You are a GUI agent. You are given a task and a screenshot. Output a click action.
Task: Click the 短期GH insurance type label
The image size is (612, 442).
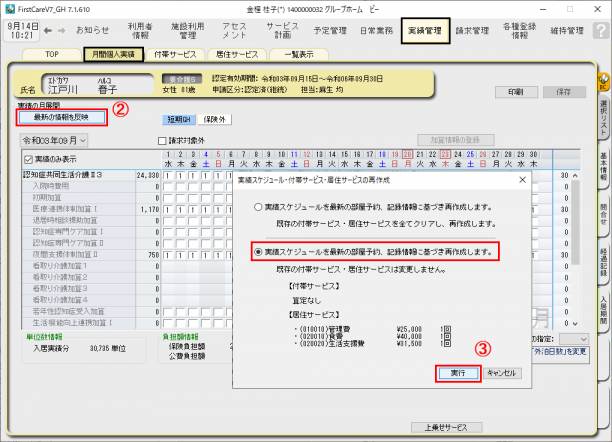pyautogui.click(x=205, y=119)
